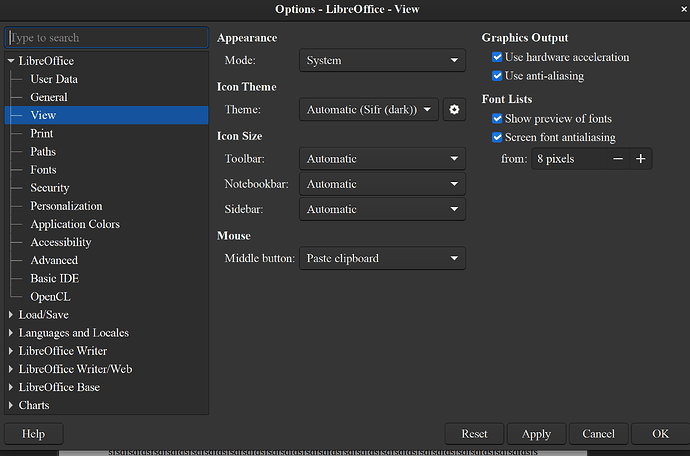Open the Icon Theme dropdown
The width and height of the screenshot is (690, 456).
369,109
